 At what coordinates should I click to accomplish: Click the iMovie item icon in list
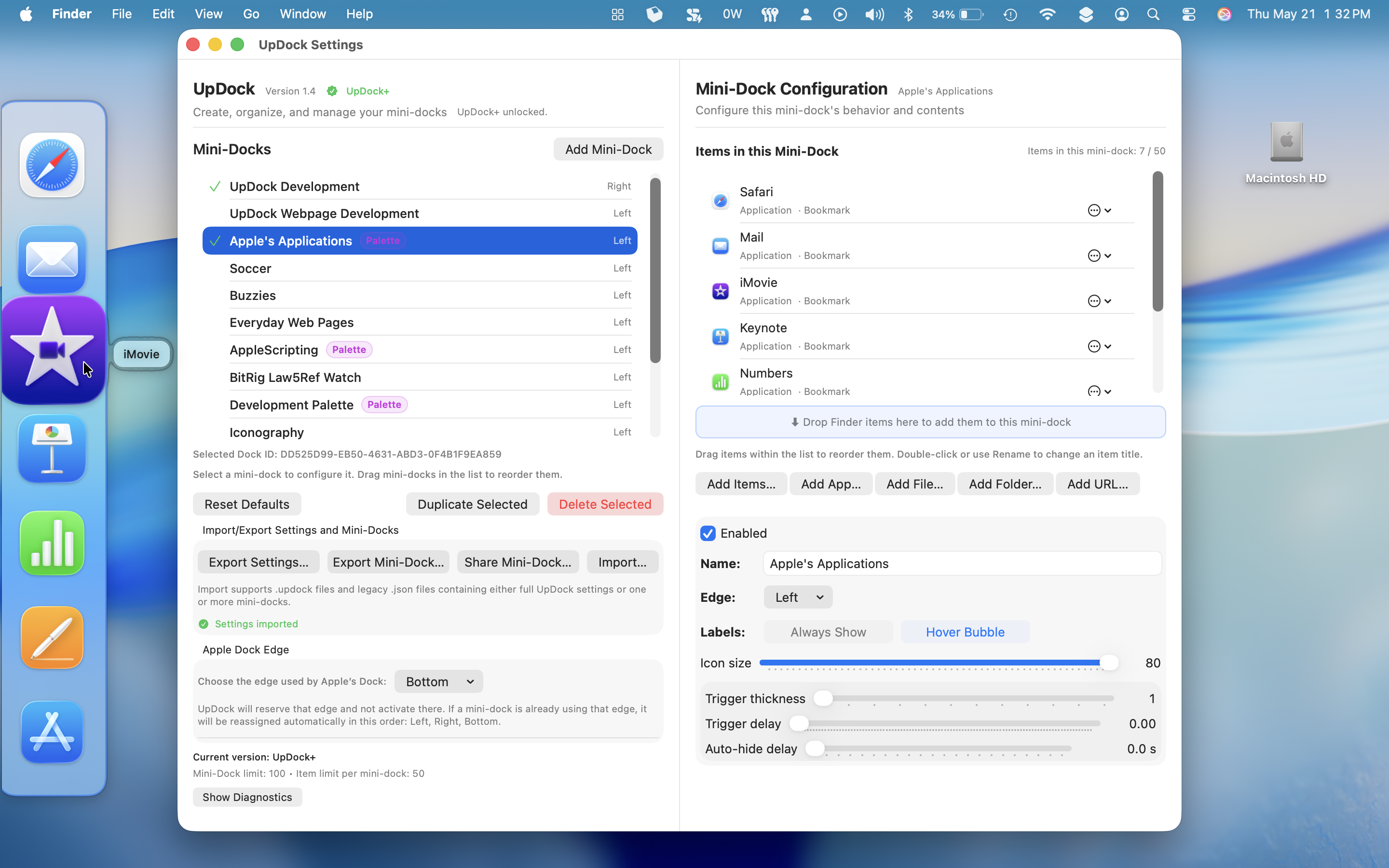(x=721, y=291)
